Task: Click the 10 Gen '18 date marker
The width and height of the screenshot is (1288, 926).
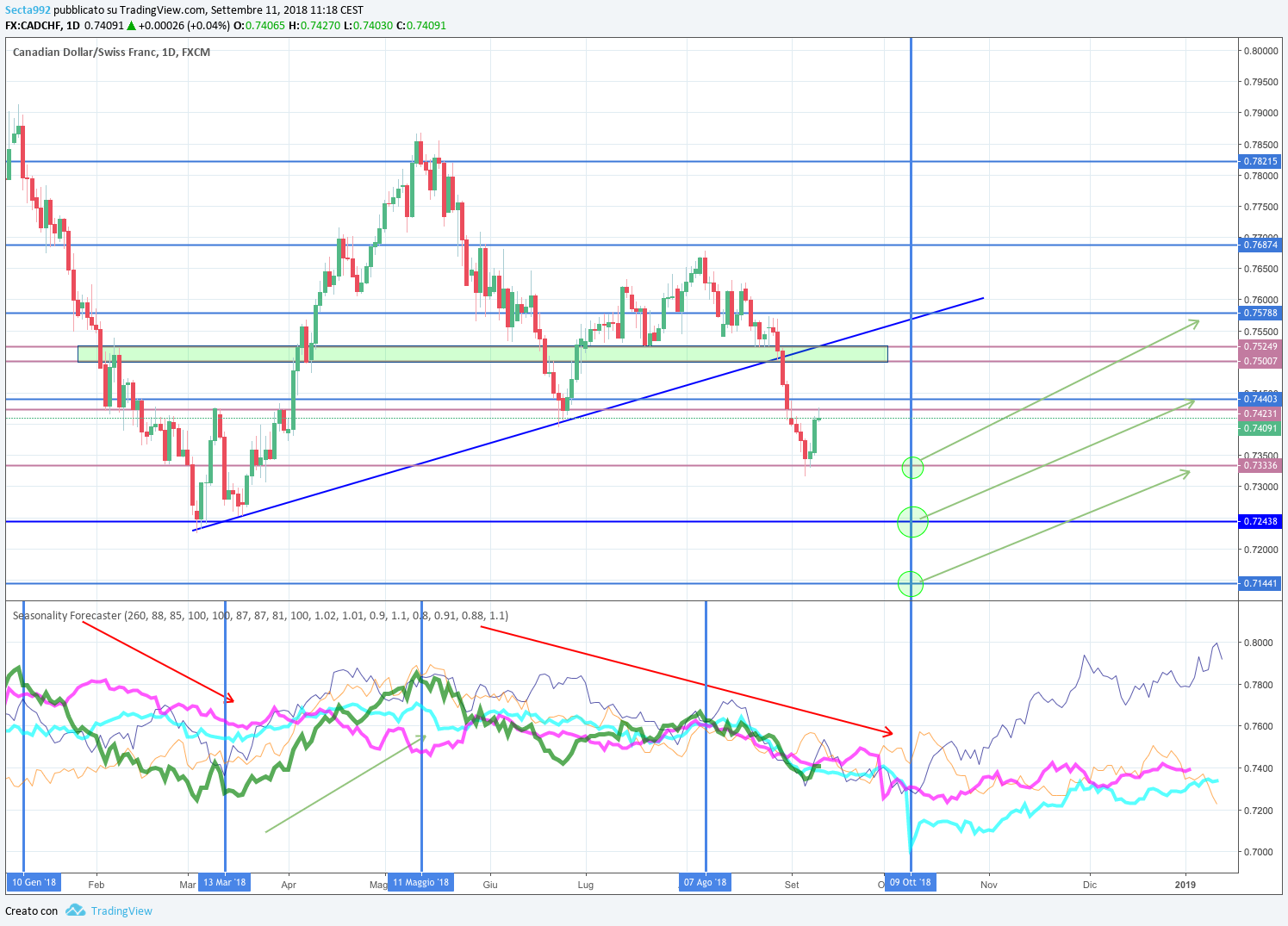Action: tap(34, 882)
